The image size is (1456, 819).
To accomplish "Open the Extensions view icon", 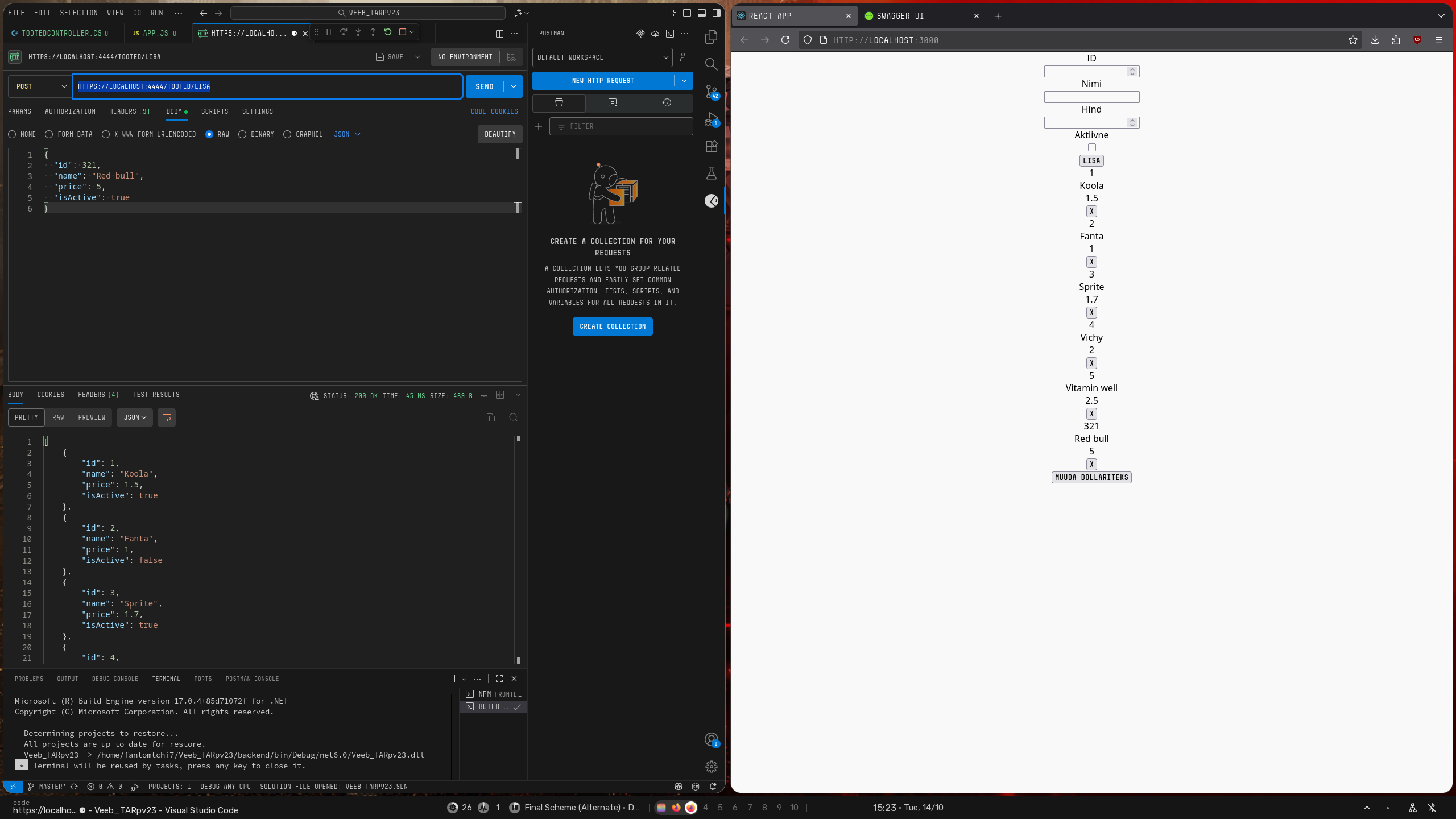I will [x=711, y=146].
